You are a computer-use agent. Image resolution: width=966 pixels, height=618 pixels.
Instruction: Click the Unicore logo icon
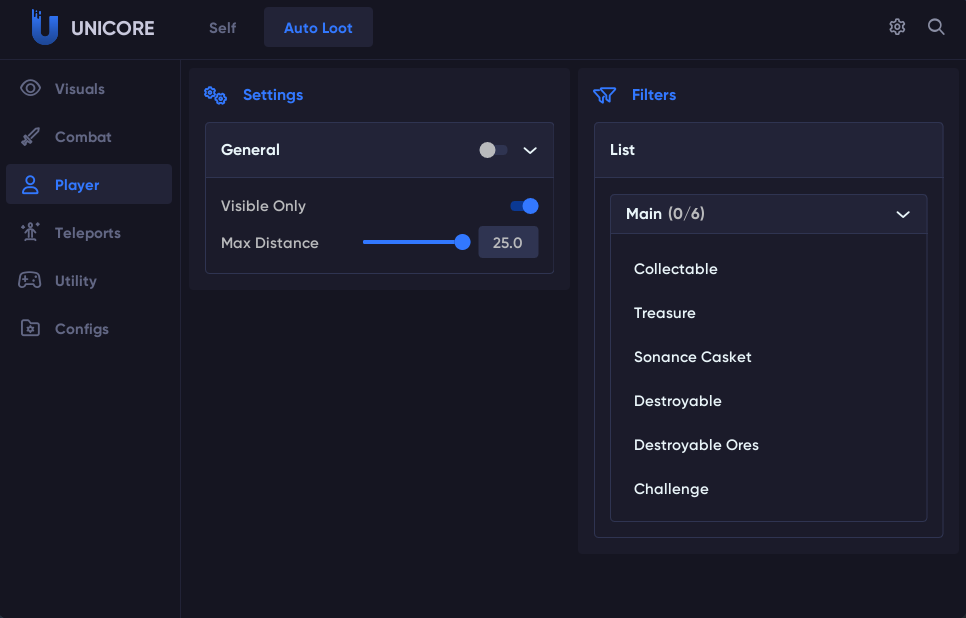(44, 27)
